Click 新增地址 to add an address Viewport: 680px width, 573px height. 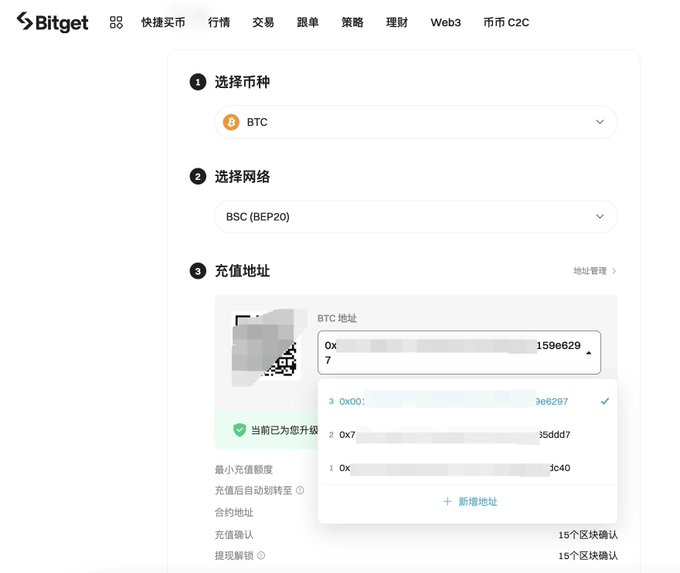pyautogui.click(x=477, y=501)
